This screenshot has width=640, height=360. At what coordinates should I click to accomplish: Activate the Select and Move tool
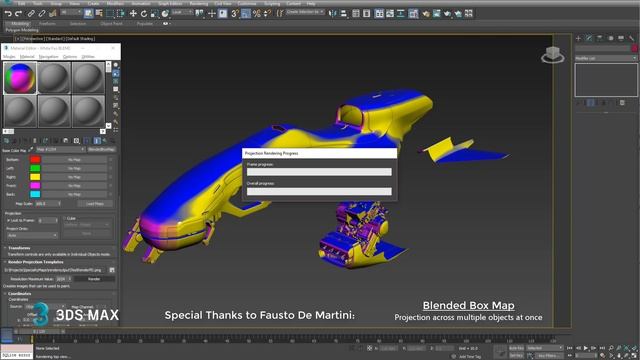[x=133, y=13]
